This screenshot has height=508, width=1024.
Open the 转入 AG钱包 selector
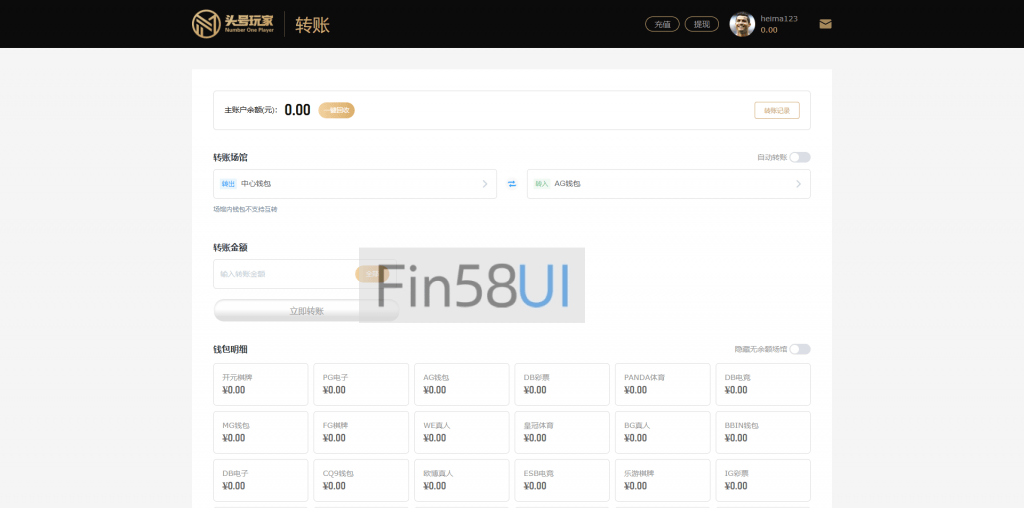coord(669,184)
